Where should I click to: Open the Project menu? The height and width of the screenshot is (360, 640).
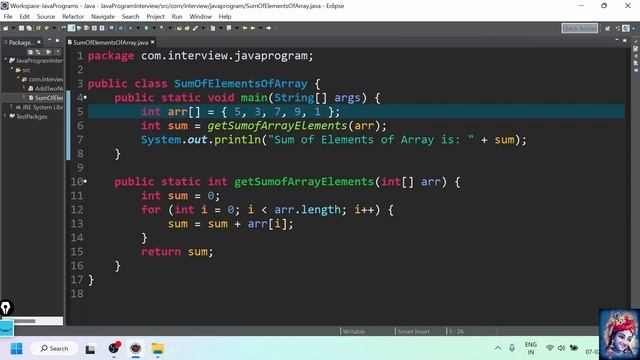156,17
